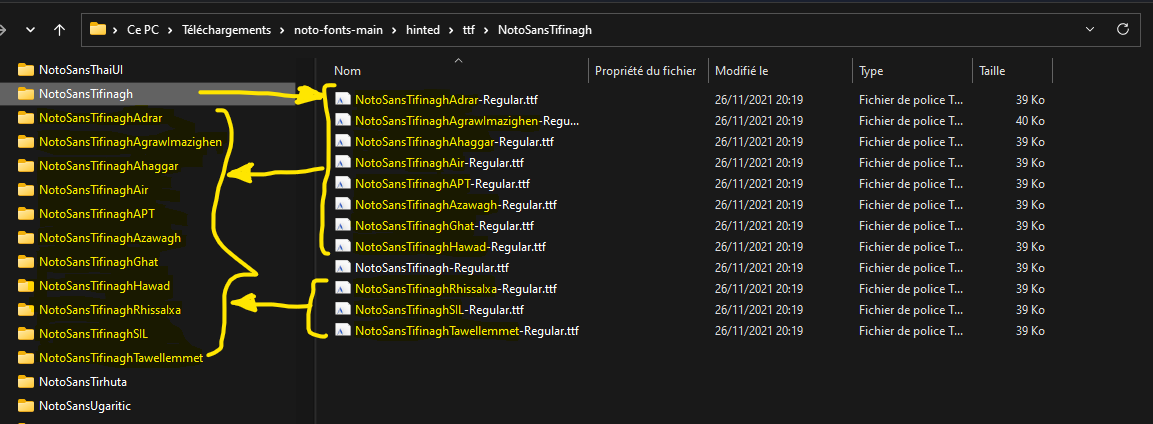This screenshot has height=424, width=1153.
Task: Select file name NotoSansTifinaghAdrar-Regular.ttf
Action: click(x=448, y=99)
